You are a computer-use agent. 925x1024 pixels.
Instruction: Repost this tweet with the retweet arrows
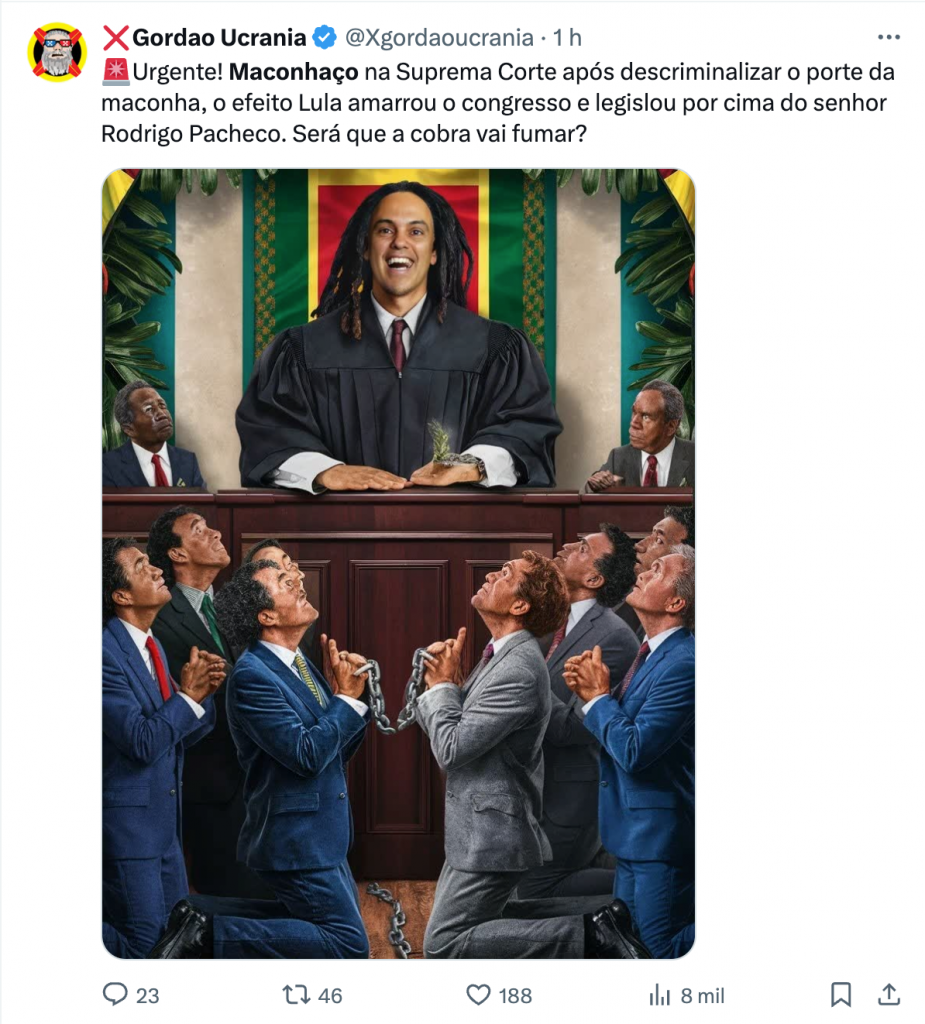click(295, 995)
